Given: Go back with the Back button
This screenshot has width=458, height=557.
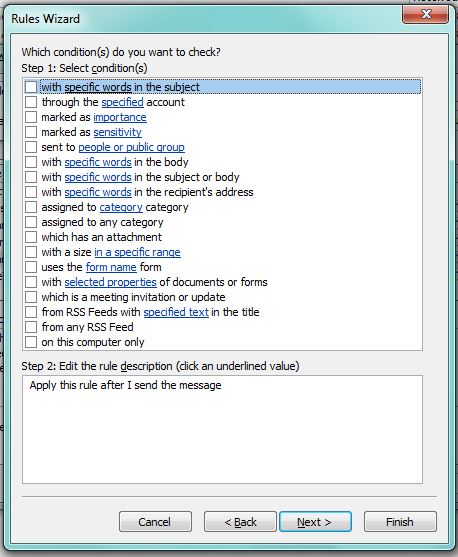Looking at the screenshot, I should coord(240,522).
